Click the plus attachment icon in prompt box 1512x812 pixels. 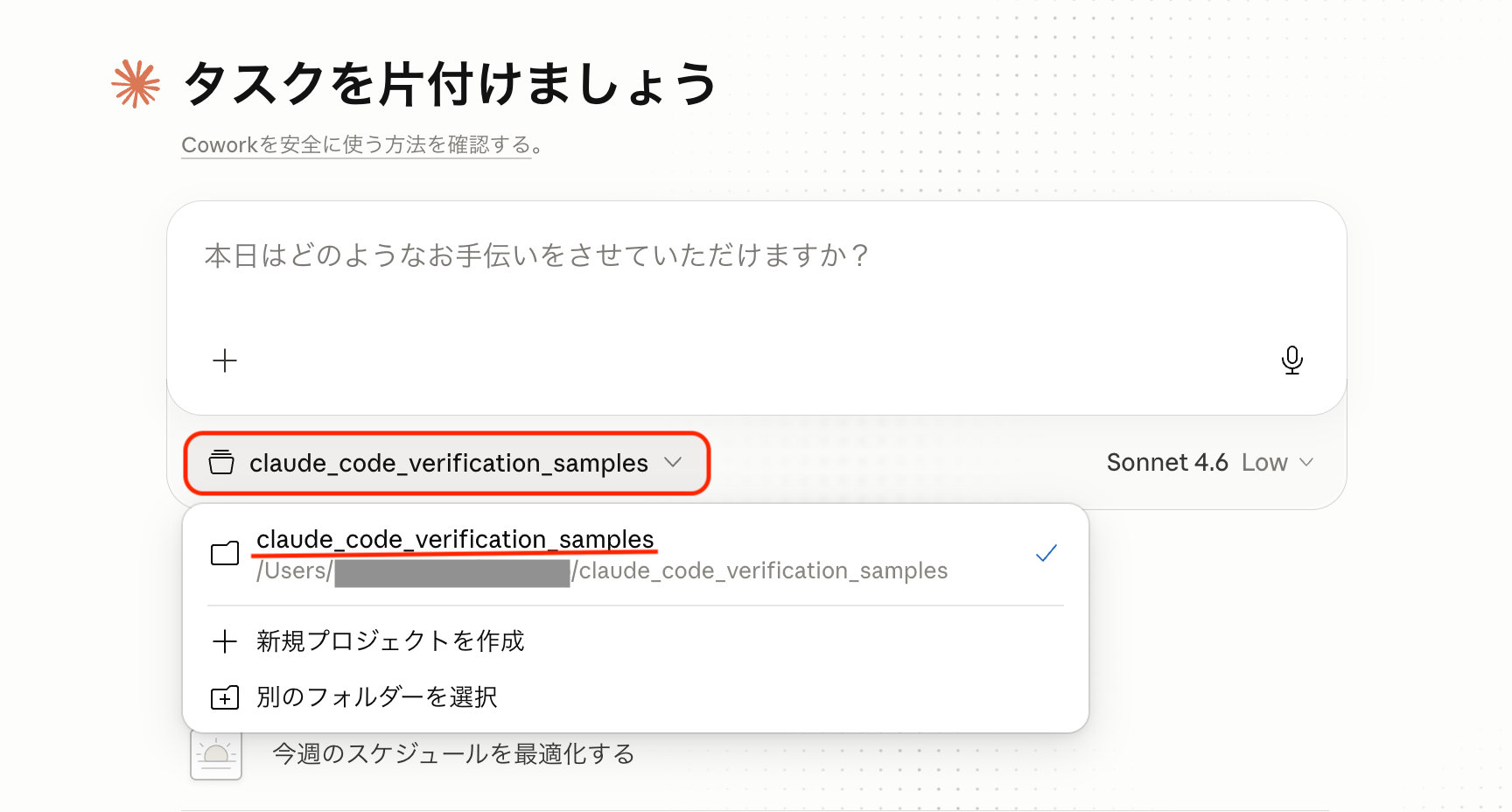(225, 360)
